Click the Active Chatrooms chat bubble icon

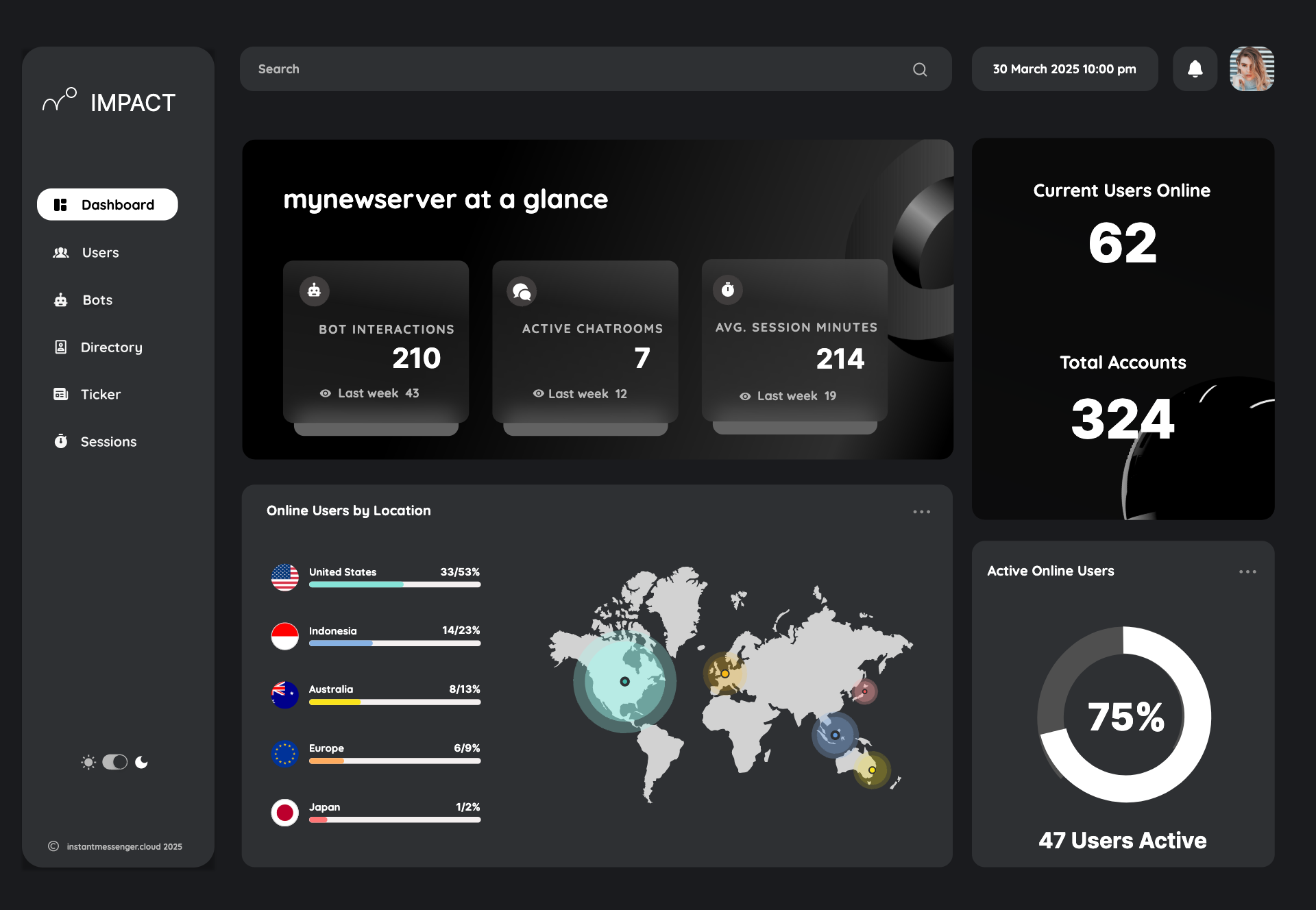pyautogui.click(x=522, y=292)
